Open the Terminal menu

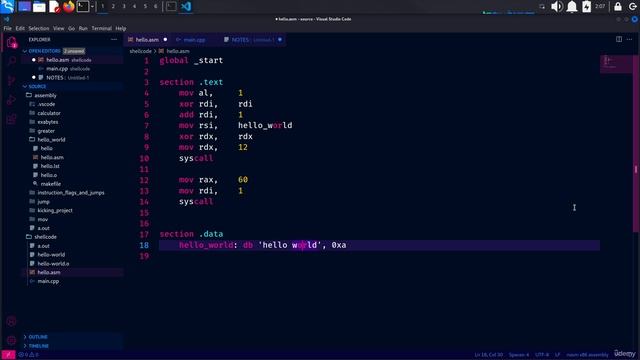tap(102, 29)
